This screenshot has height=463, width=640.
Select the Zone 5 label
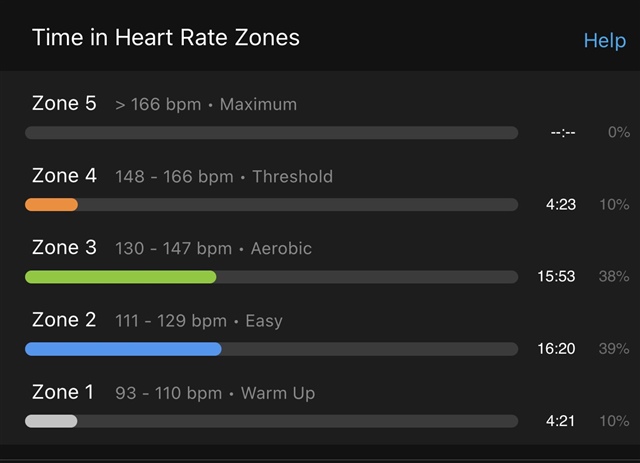[64, 103]
